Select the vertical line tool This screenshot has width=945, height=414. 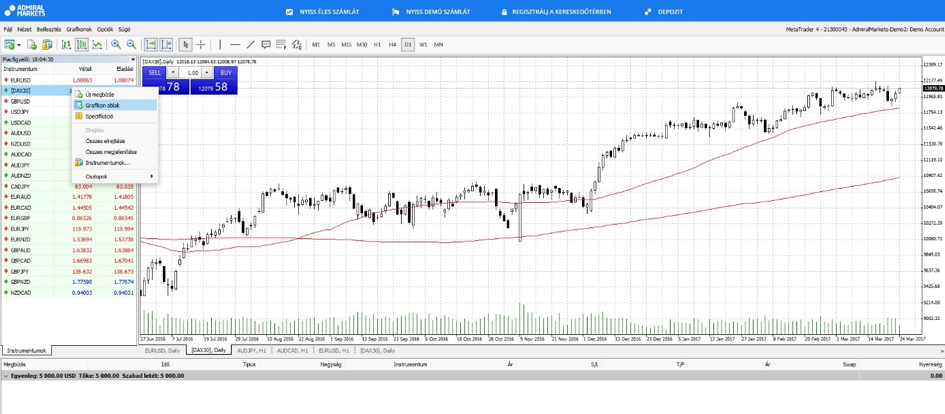(220, 45)
